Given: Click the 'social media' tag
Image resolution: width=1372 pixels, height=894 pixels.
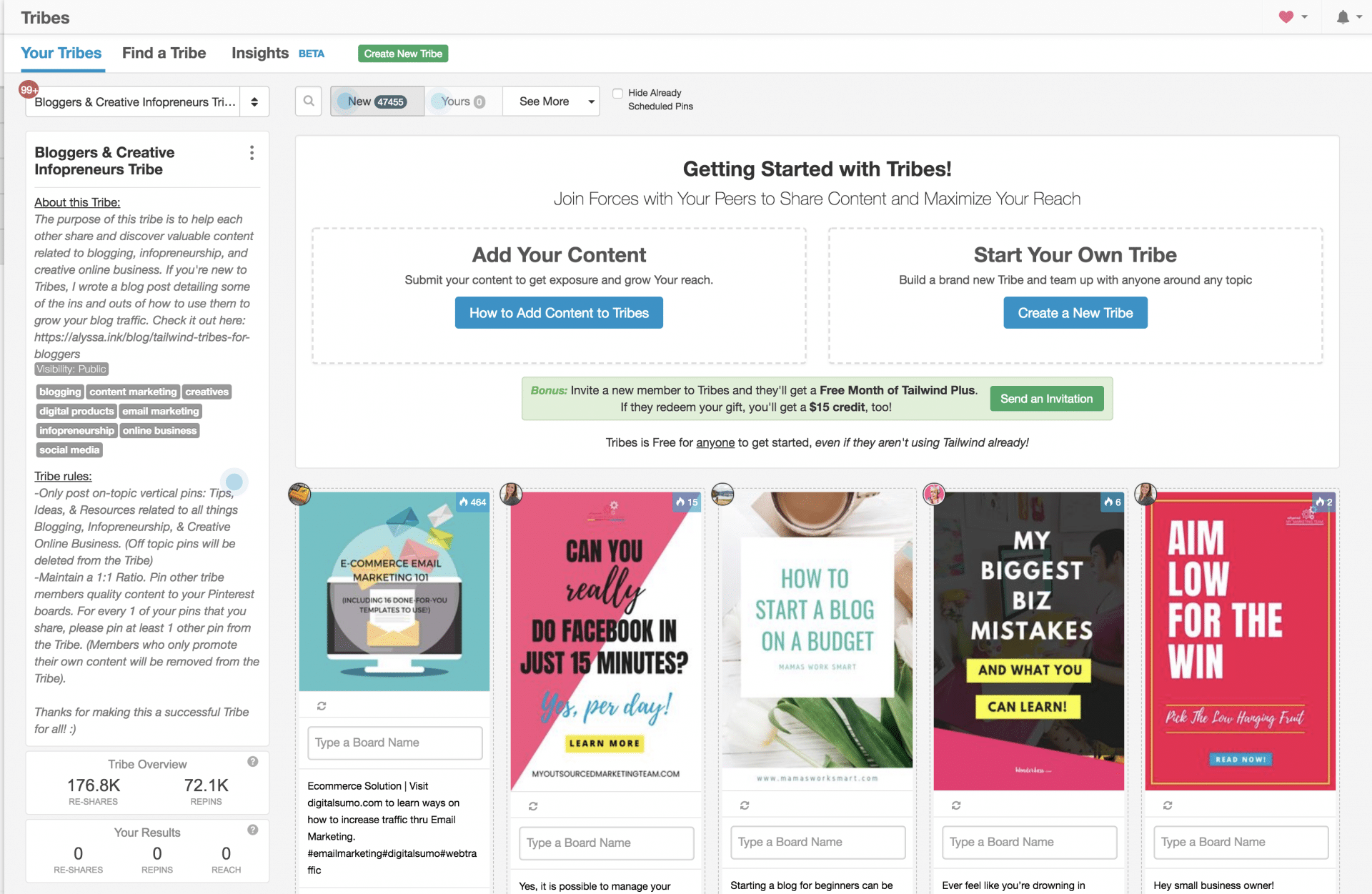Looking at the screenshot, I should click(x=69, y=450).
